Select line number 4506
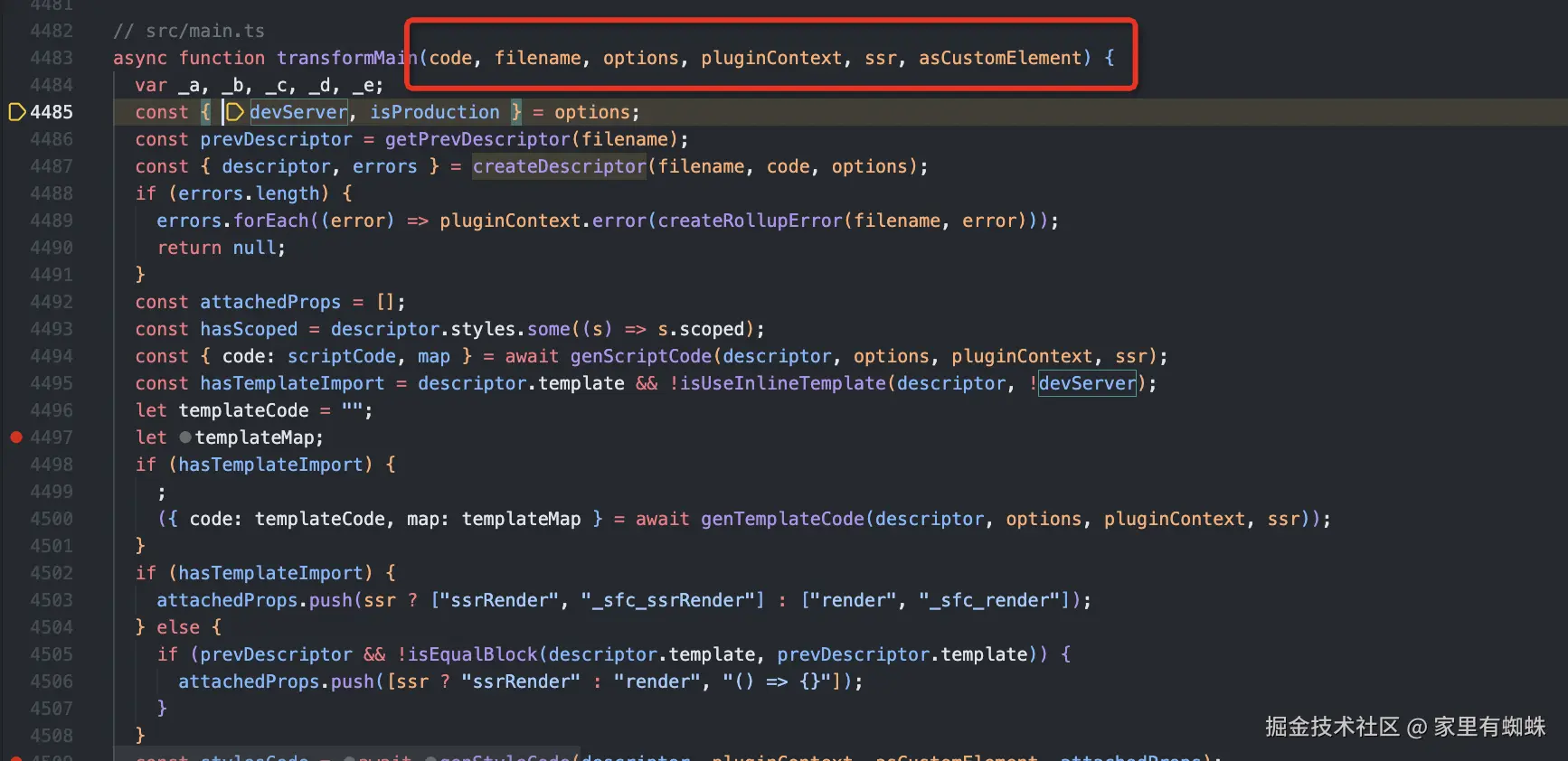The height and width of the screenshot is (761, 1568). click(x=52, y=681)
